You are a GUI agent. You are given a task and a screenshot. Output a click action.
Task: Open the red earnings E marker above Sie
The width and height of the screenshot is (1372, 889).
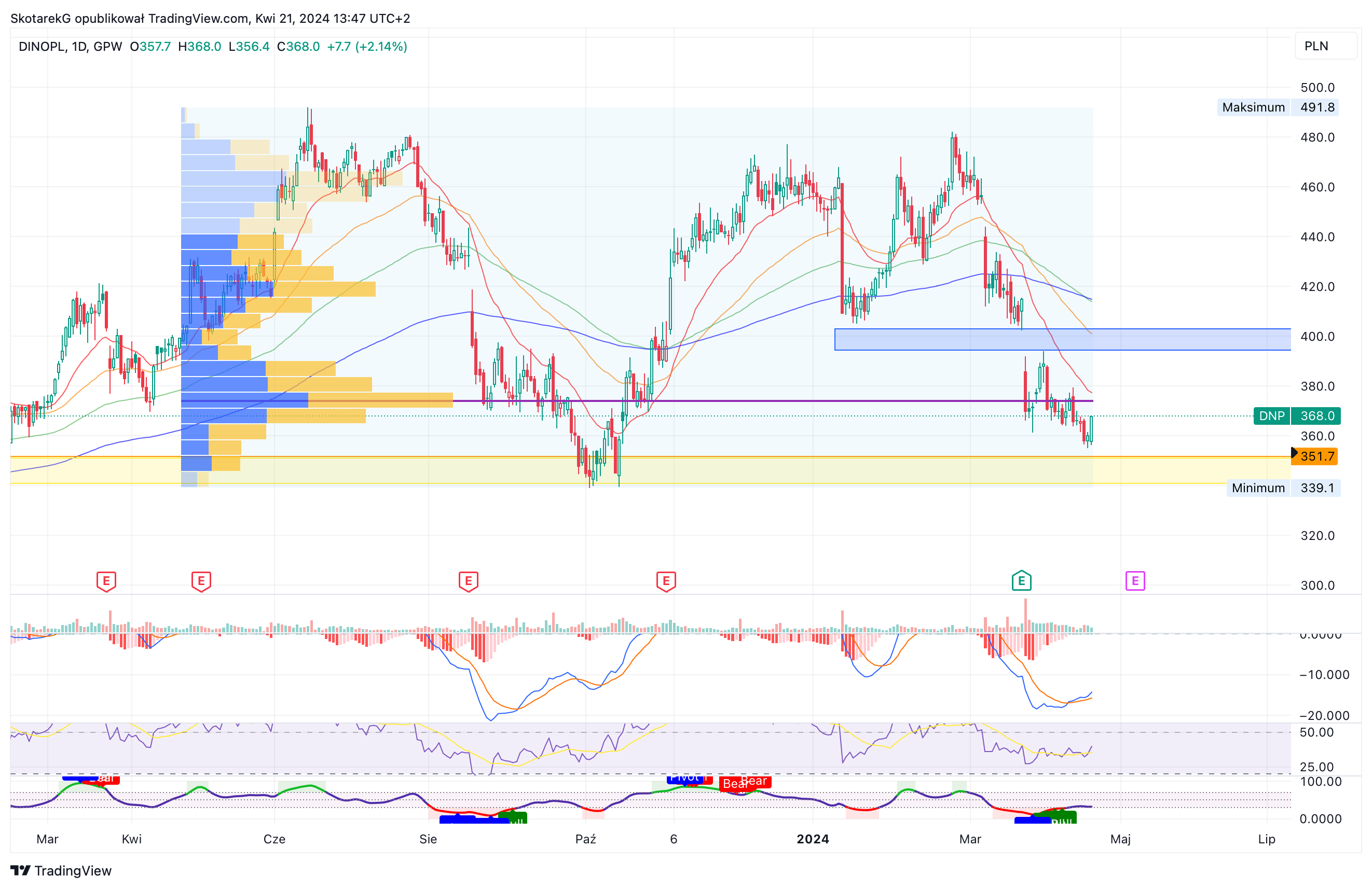point(468,581)
